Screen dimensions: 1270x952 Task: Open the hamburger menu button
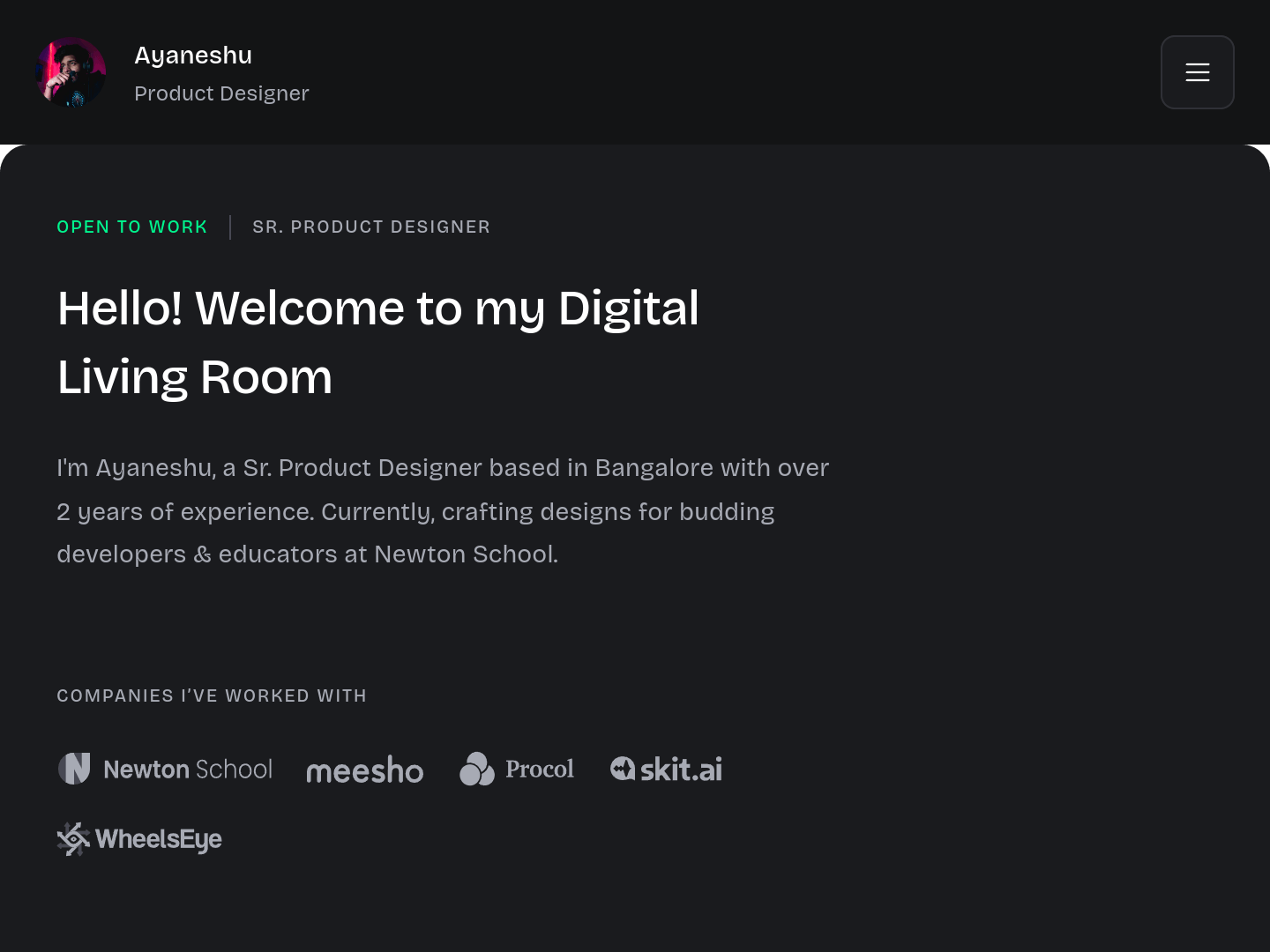pyautogui.click(x=1197, y=72)
